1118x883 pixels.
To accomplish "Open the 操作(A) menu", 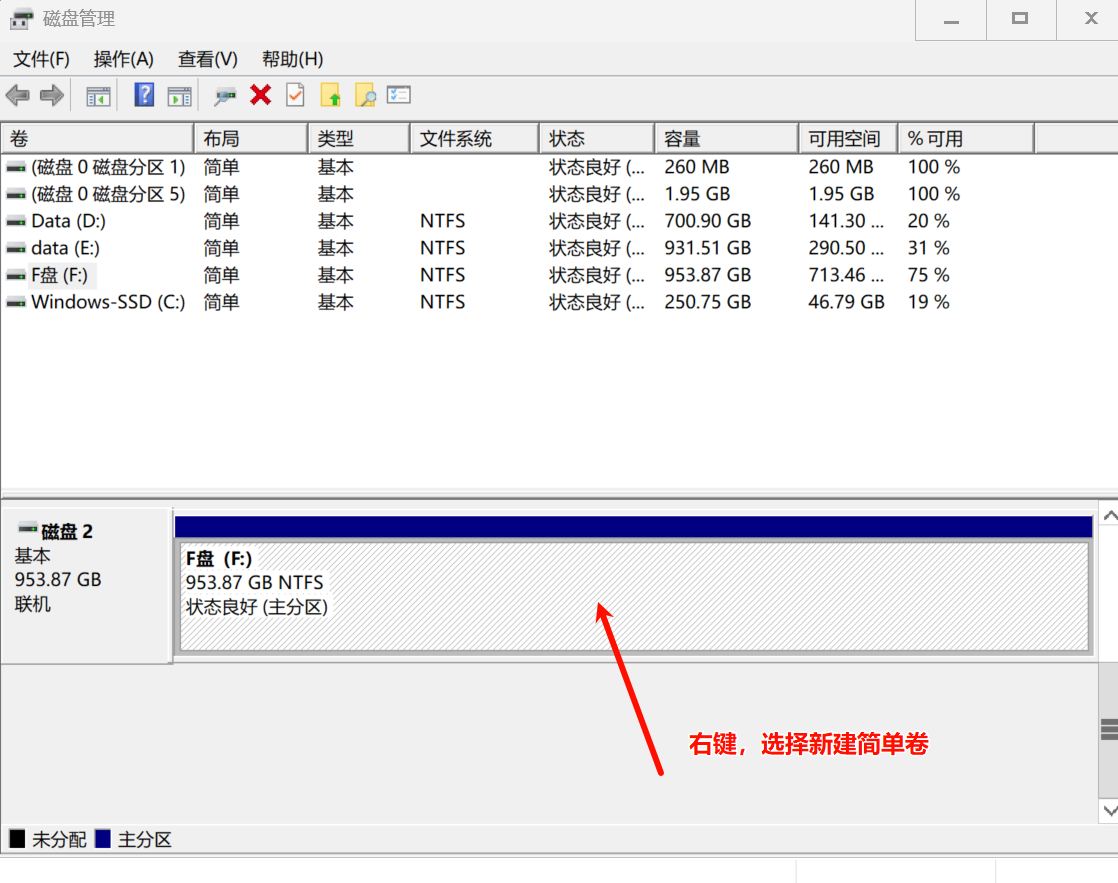I will click(123, 59).
